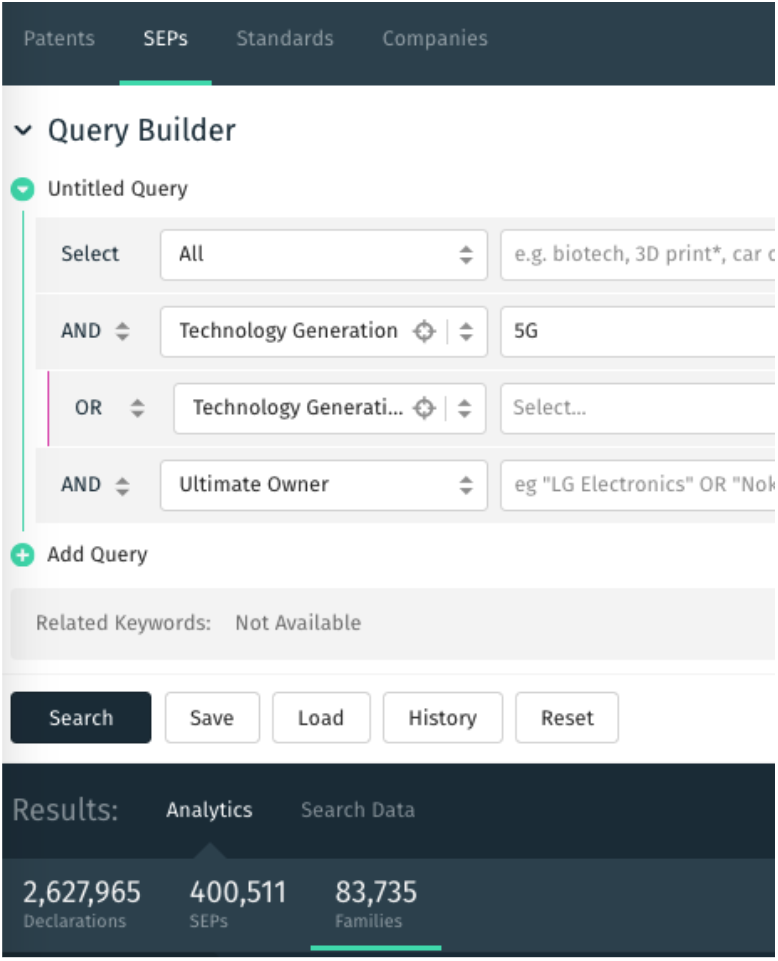This screenshot has width=778, height=961.
Task: Click the 5G value input field
Action: [638, 332]
